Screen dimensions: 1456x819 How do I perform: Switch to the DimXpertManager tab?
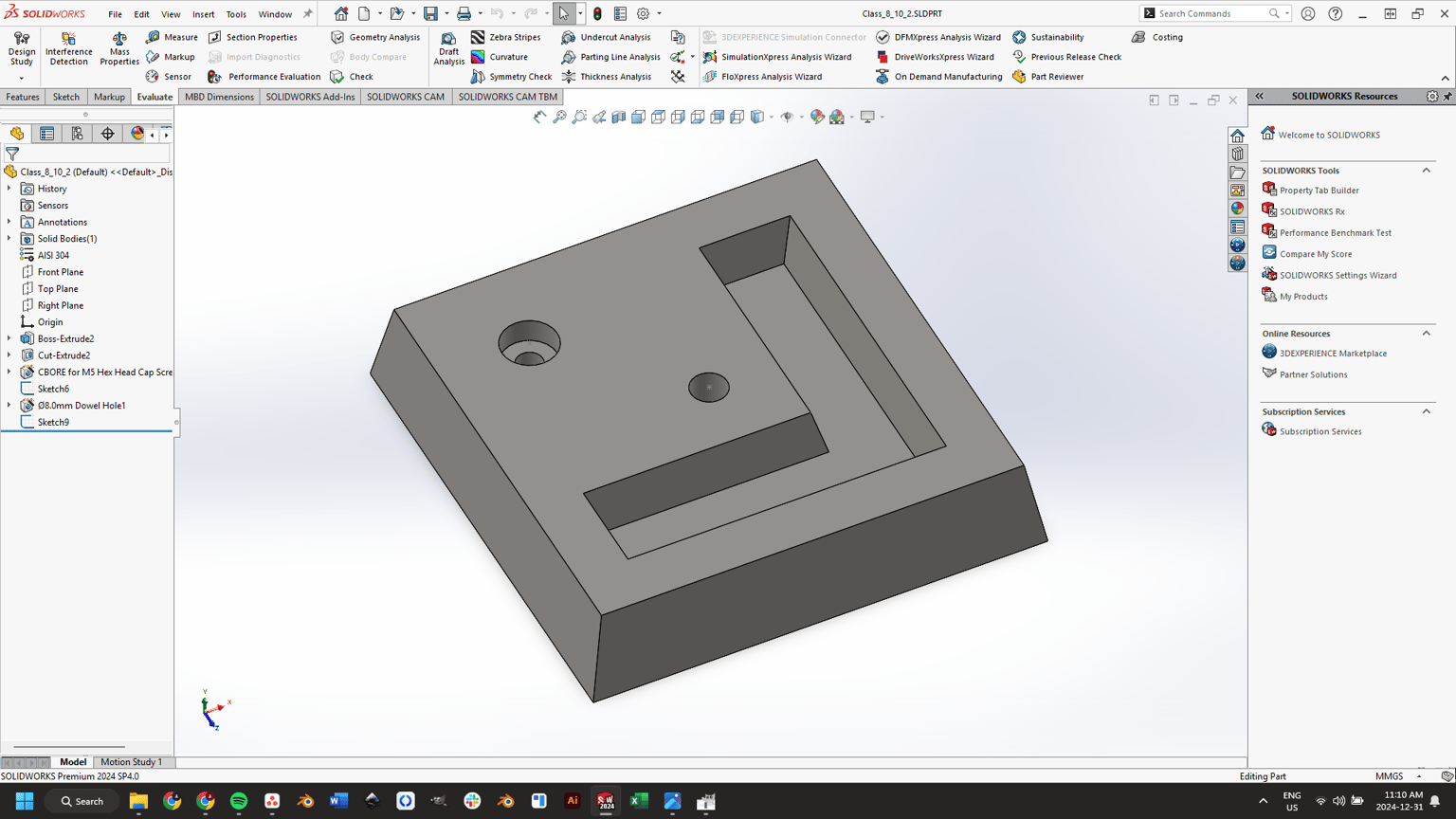coord(107,135)
